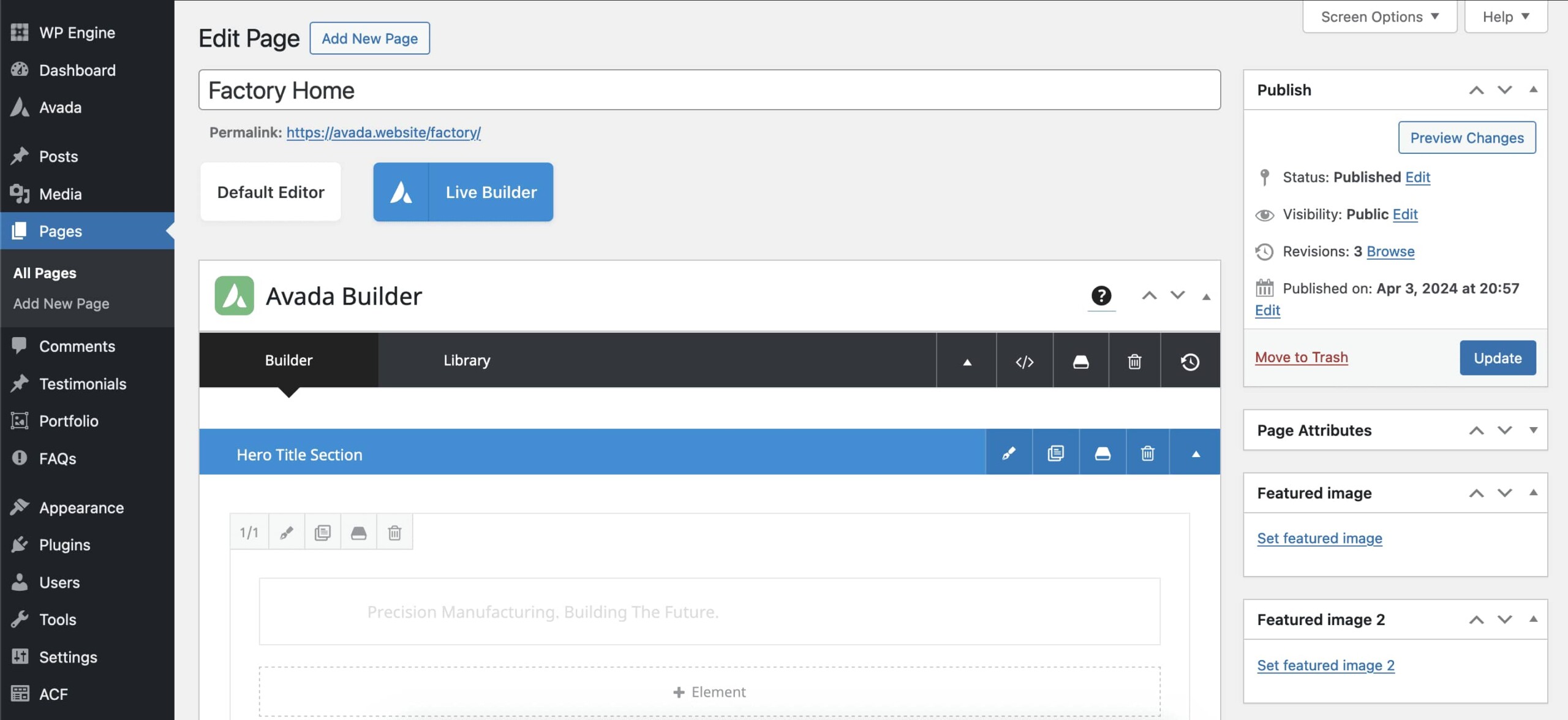Image resolution: width=1568 pixels, height=720 pixels.
Task: Move Publish panel down
Action: click(1505, 90)
